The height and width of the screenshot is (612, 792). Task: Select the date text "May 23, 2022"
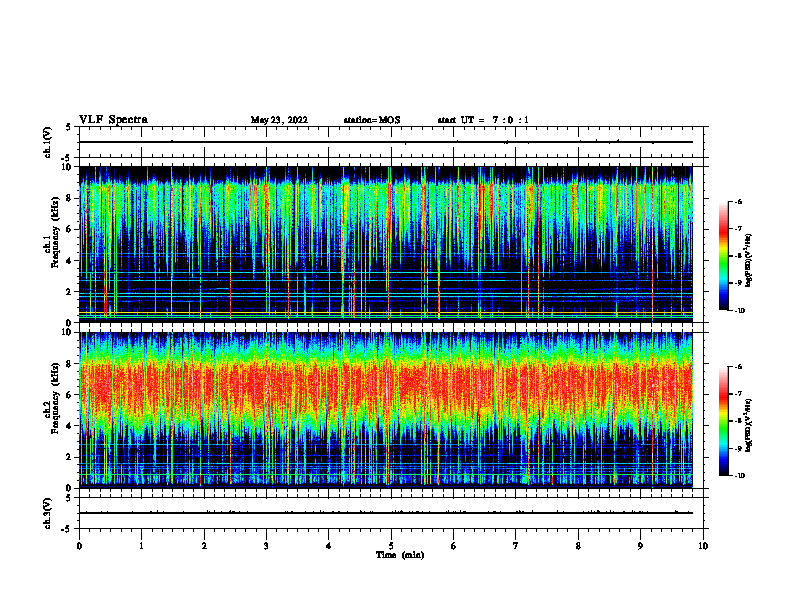(x=279, y=120)
